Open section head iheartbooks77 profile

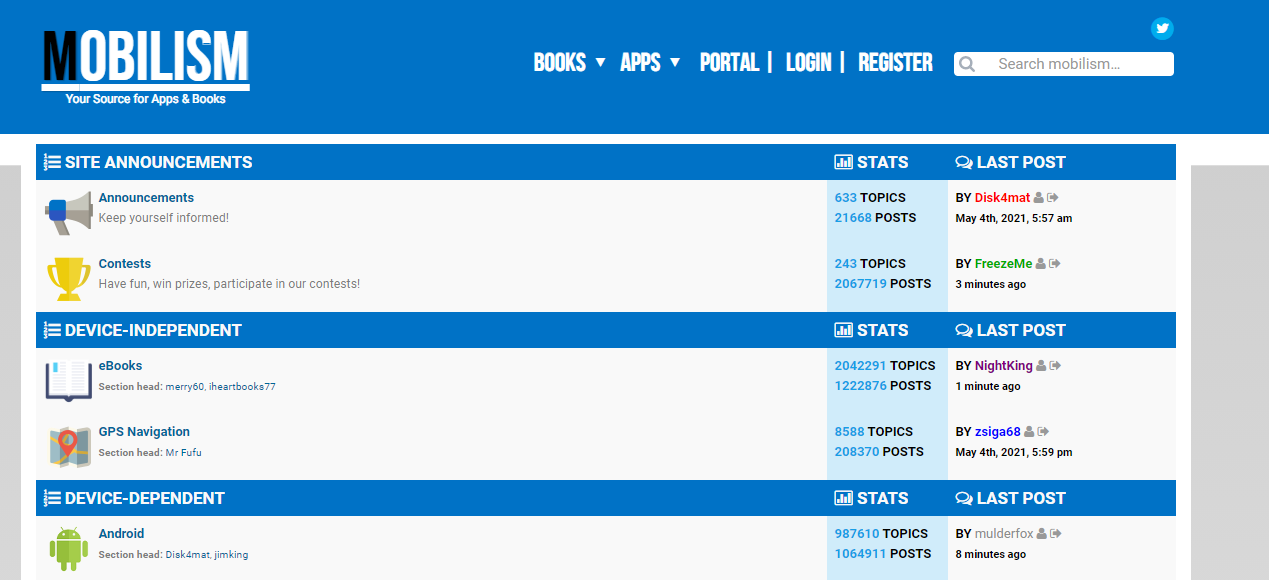(x=242, y=387)
